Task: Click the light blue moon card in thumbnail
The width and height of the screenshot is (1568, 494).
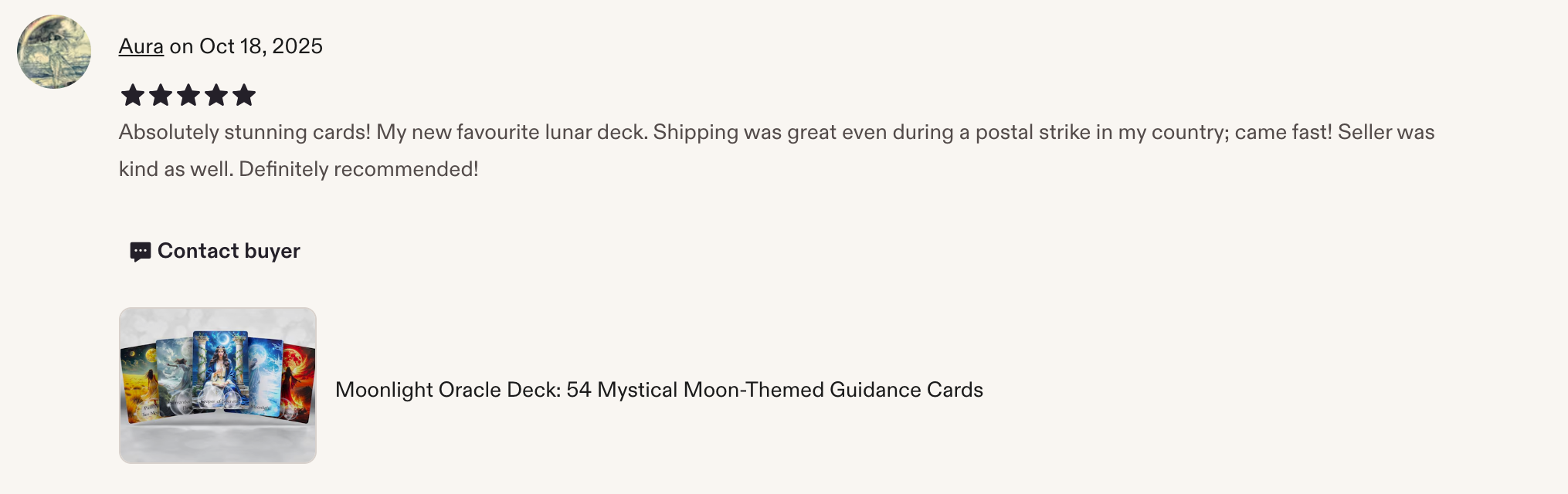Action: coord(266,377)
